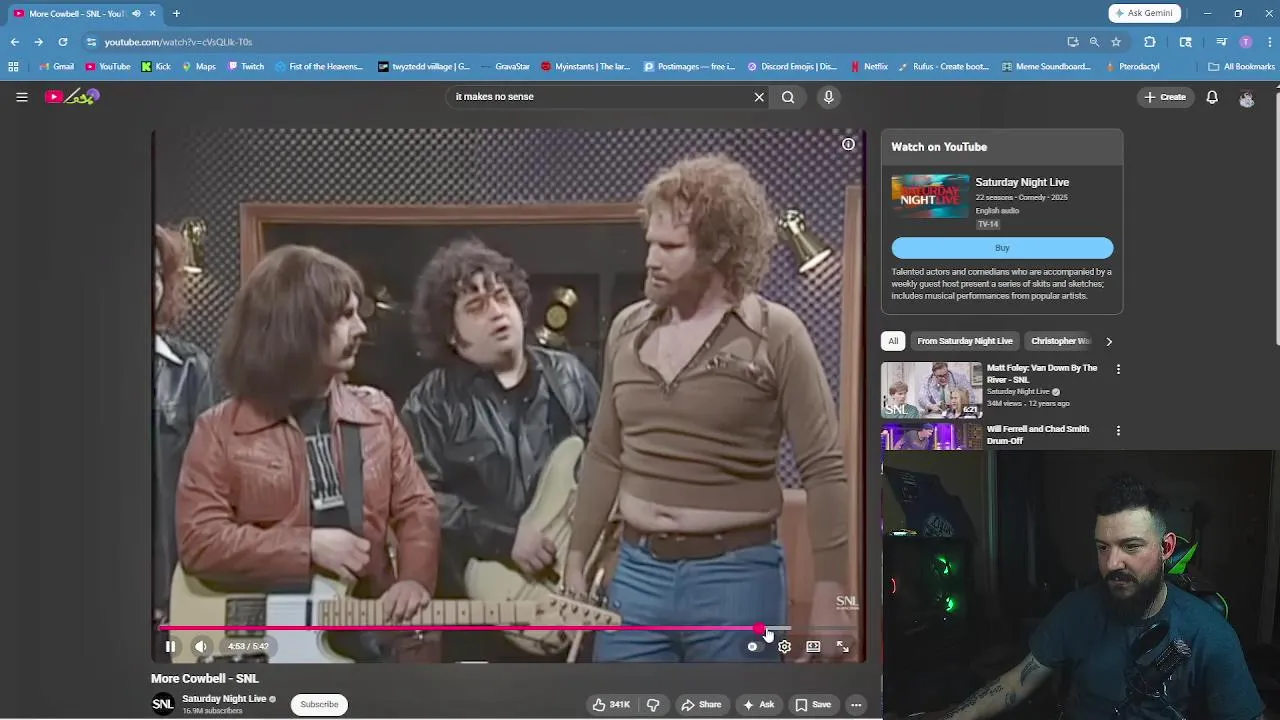Viewport: 1280px width, 720px height.
Task: Open options menu for Drum-Off video
Action: (x=1118, y=430)
